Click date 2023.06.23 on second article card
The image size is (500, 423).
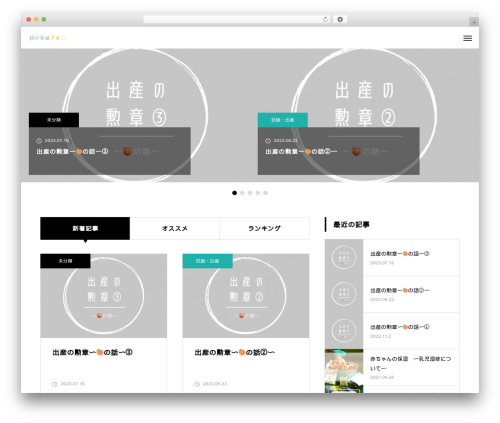pyautogui.click(x=215, y=384)
